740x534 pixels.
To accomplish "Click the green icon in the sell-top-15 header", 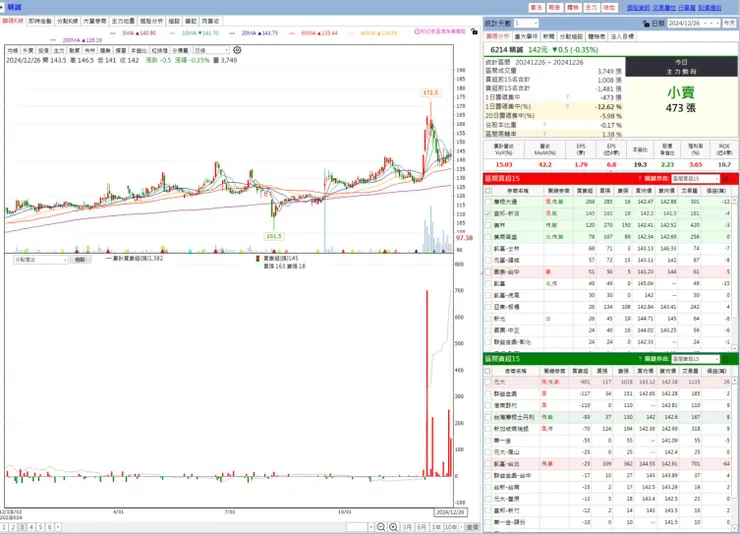I will (725, 359).
